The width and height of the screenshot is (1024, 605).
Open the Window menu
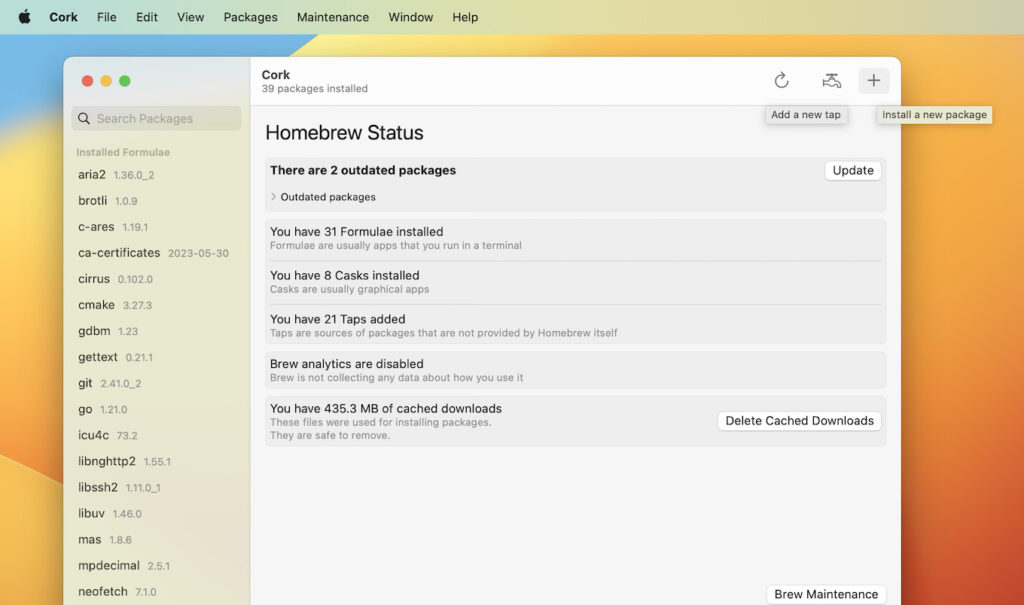pyautogui.click(x=410, y=17)
